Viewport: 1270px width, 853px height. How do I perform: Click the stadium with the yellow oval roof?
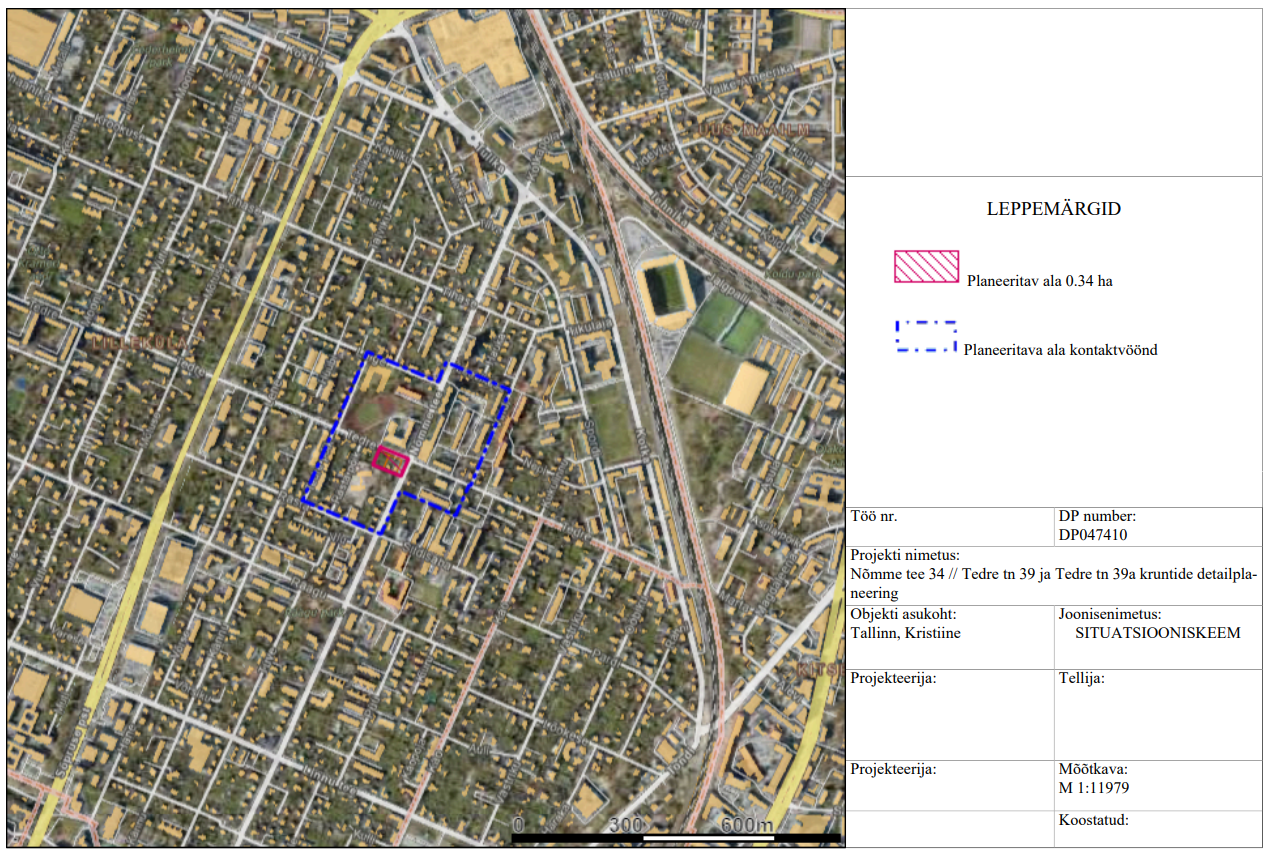pyautogui.click(x=665, y=289)
